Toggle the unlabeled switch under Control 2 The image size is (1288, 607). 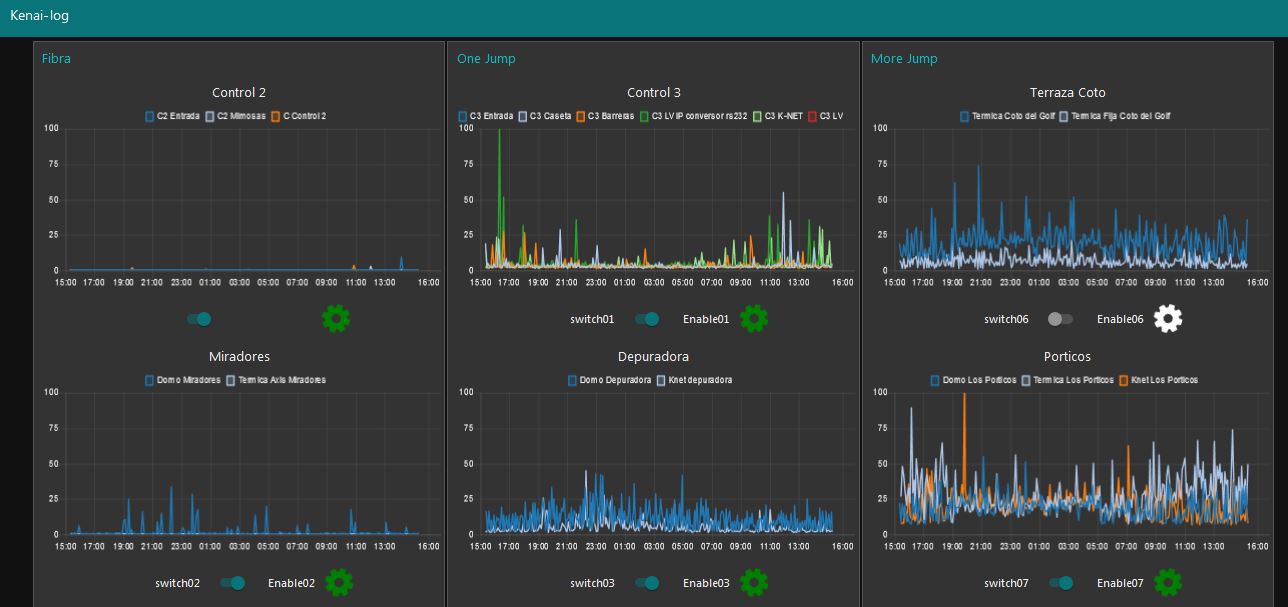coord(199,319)
